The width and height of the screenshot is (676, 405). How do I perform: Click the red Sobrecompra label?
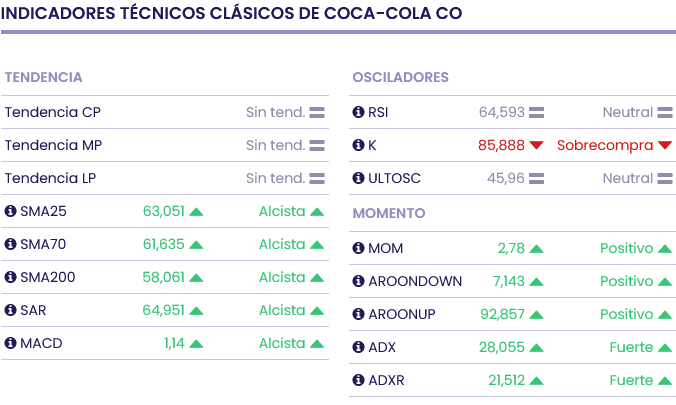(x=604, y=145)
